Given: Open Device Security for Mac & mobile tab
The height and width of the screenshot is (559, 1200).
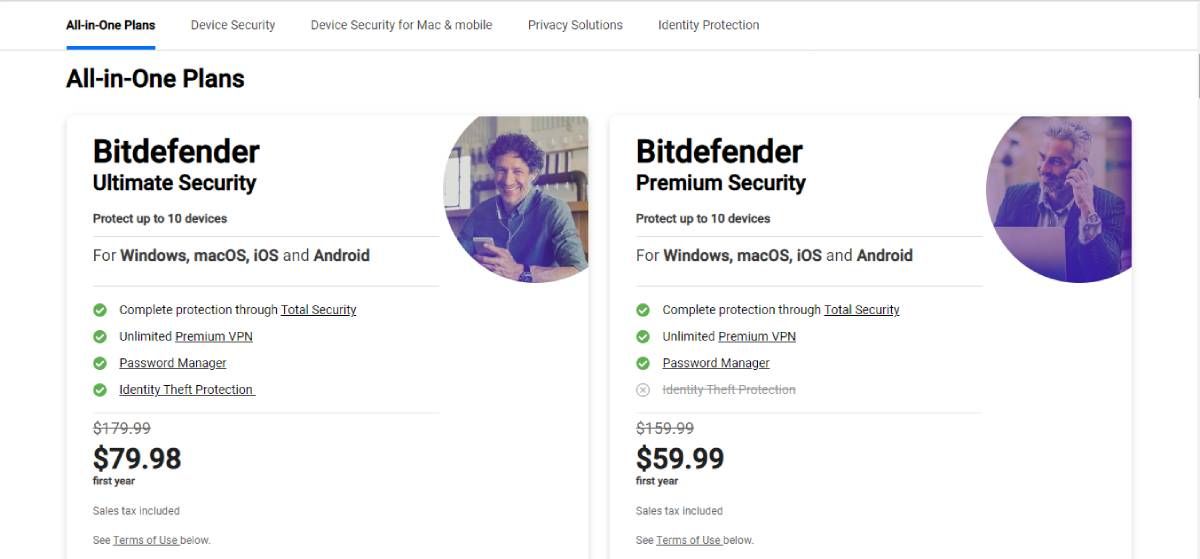Looking at the screenshot, I should click(x=401, y=25).
